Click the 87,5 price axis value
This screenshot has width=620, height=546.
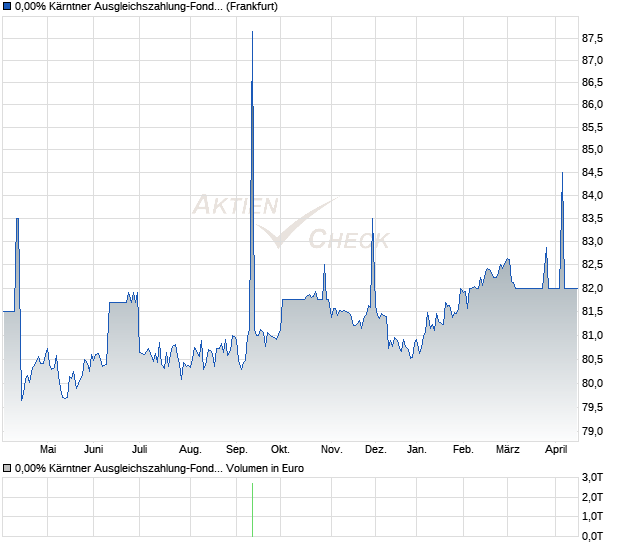pos(592,39)
